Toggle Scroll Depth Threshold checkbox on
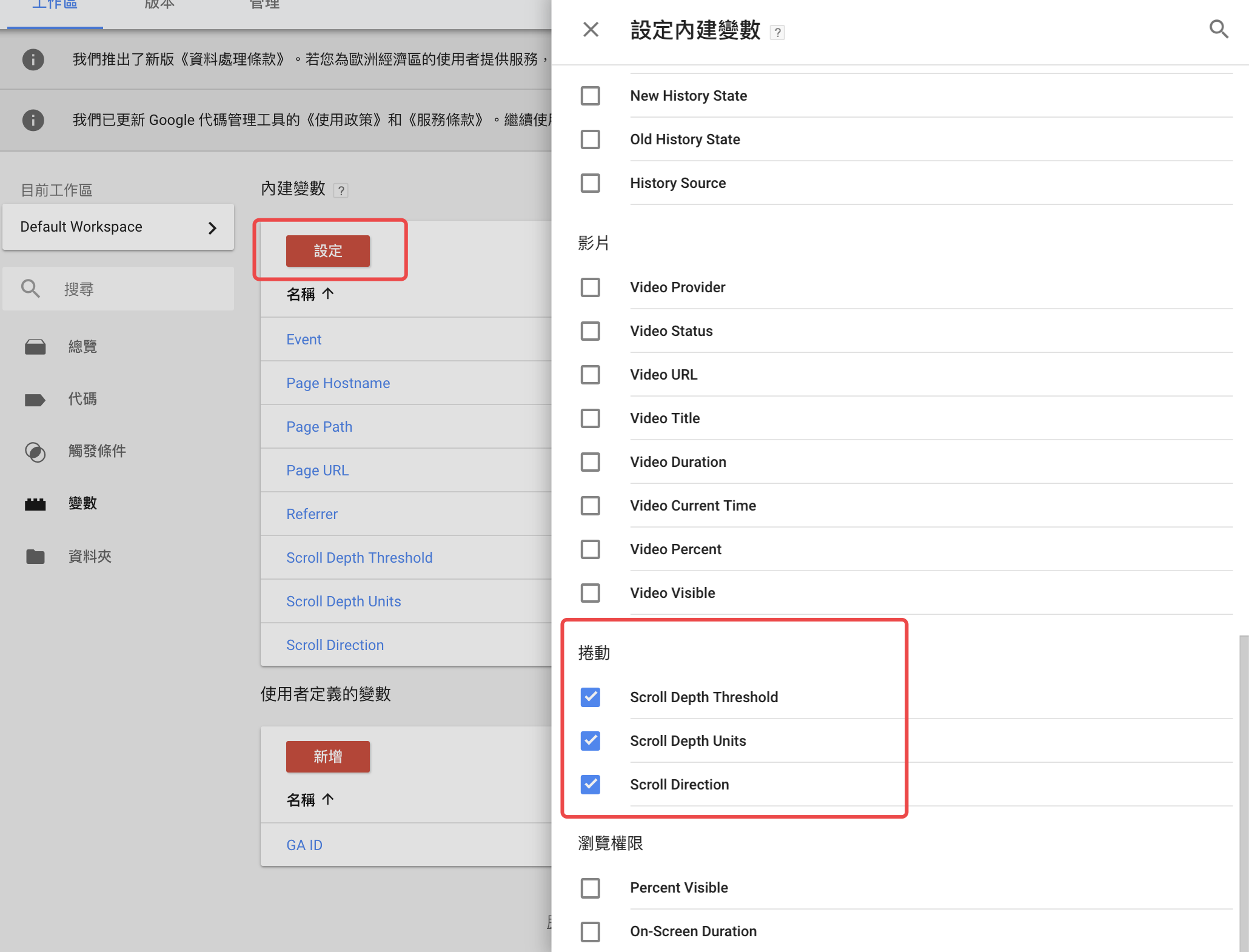The width and height of the screenshot is (1249, 952). 591,696
